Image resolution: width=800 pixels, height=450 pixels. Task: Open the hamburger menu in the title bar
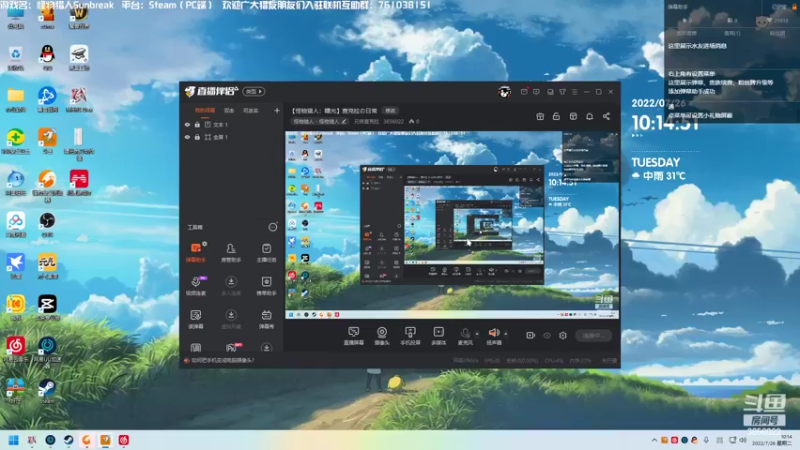574,92
